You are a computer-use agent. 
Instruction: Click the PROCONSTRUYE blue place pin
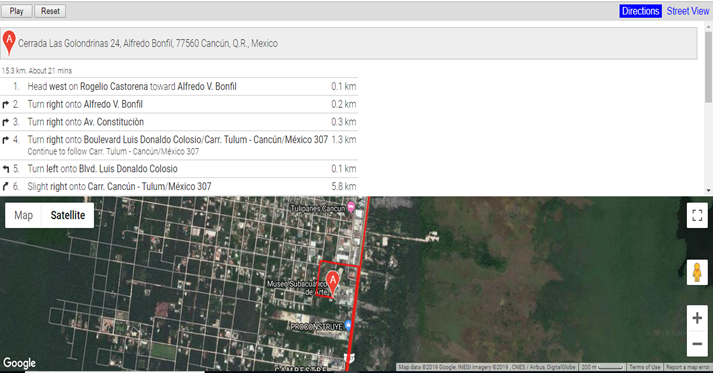click(x=348, y=325)
